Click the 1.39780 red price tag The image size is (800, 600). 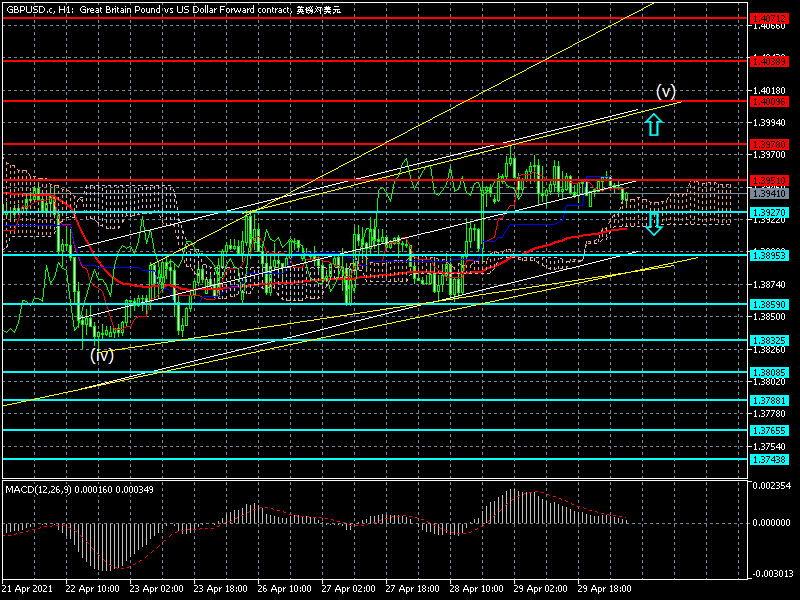tap(769, 145)
